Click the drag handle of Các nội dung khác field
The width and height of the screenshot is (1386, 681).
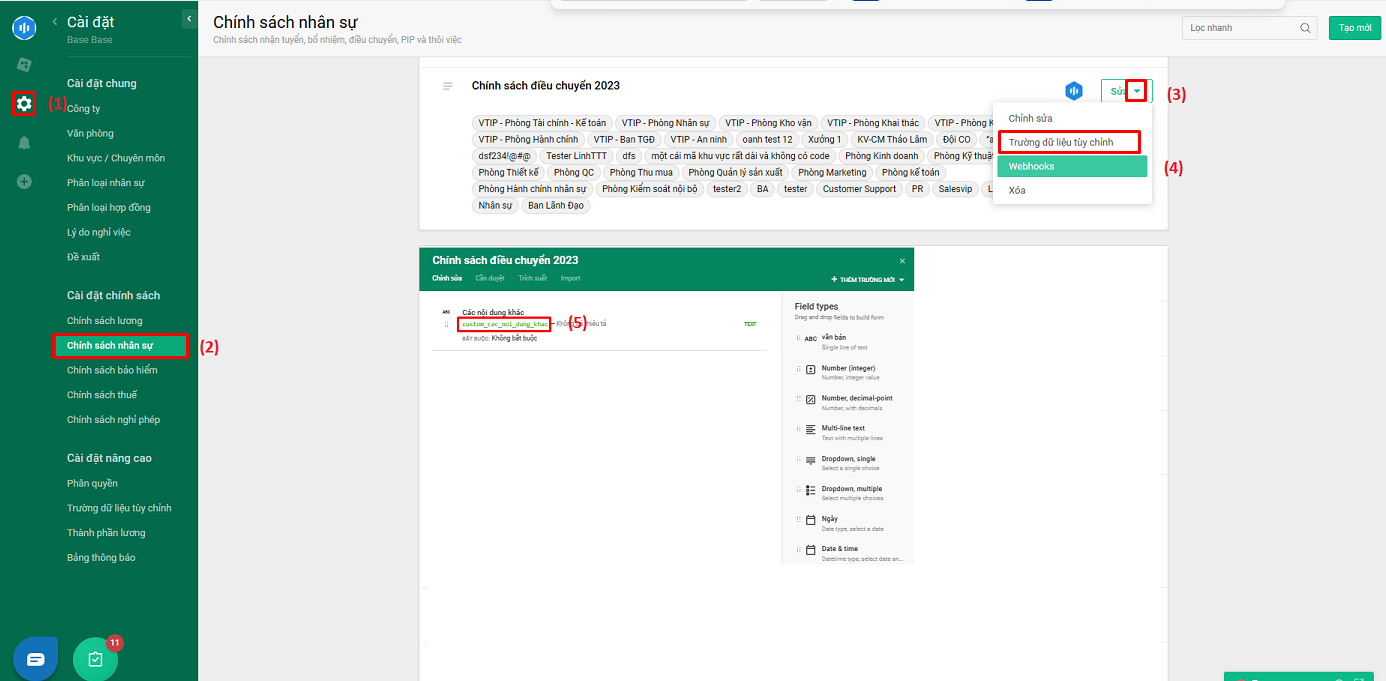pyautogui.click(x=446, y=325)
